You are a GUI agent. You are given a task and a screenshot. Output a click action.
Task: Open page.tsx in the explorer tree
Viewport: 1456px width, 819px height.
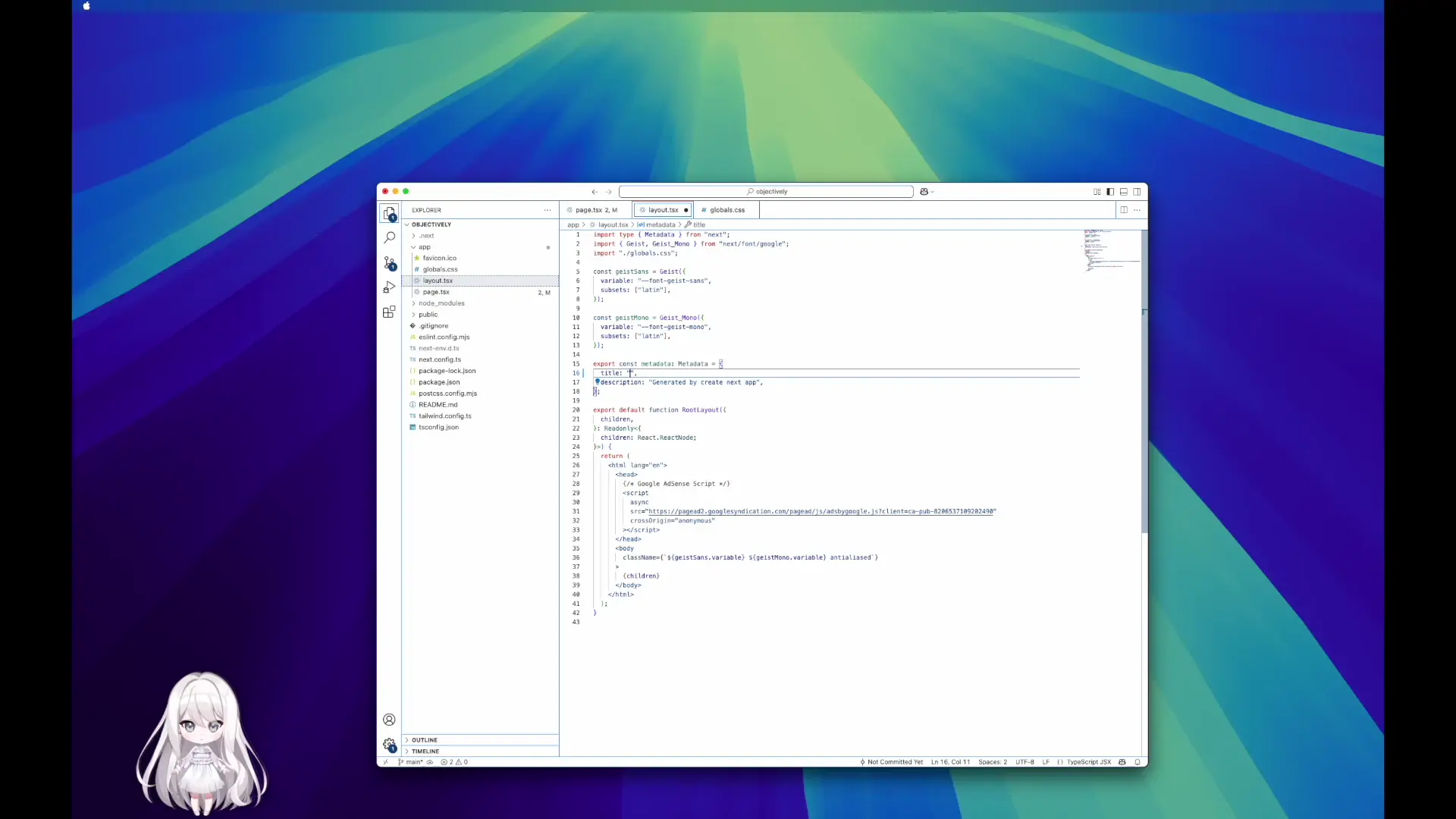(481, 292)
